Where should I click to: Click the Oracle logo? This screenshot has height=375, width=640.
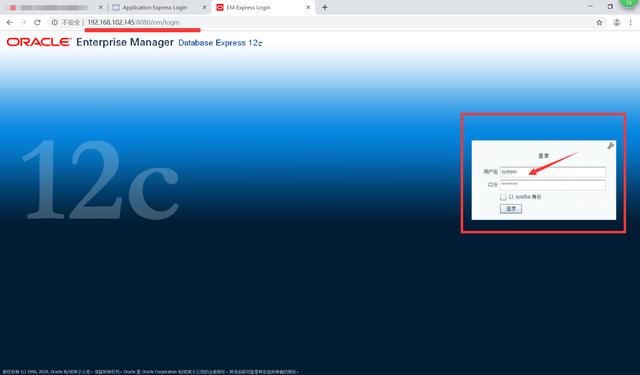click(39, 42)
